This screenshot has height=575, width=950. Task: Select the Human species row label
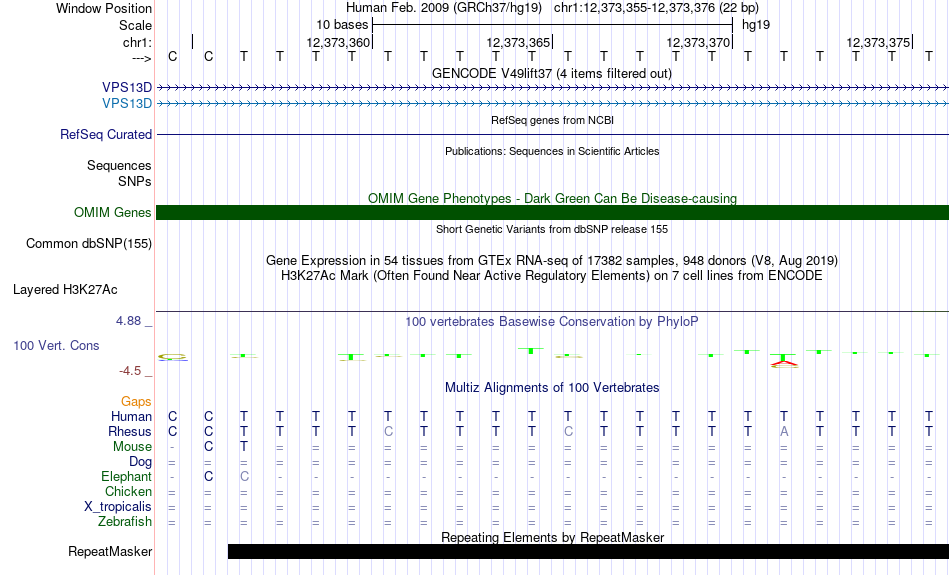click(x=131, y=416)
